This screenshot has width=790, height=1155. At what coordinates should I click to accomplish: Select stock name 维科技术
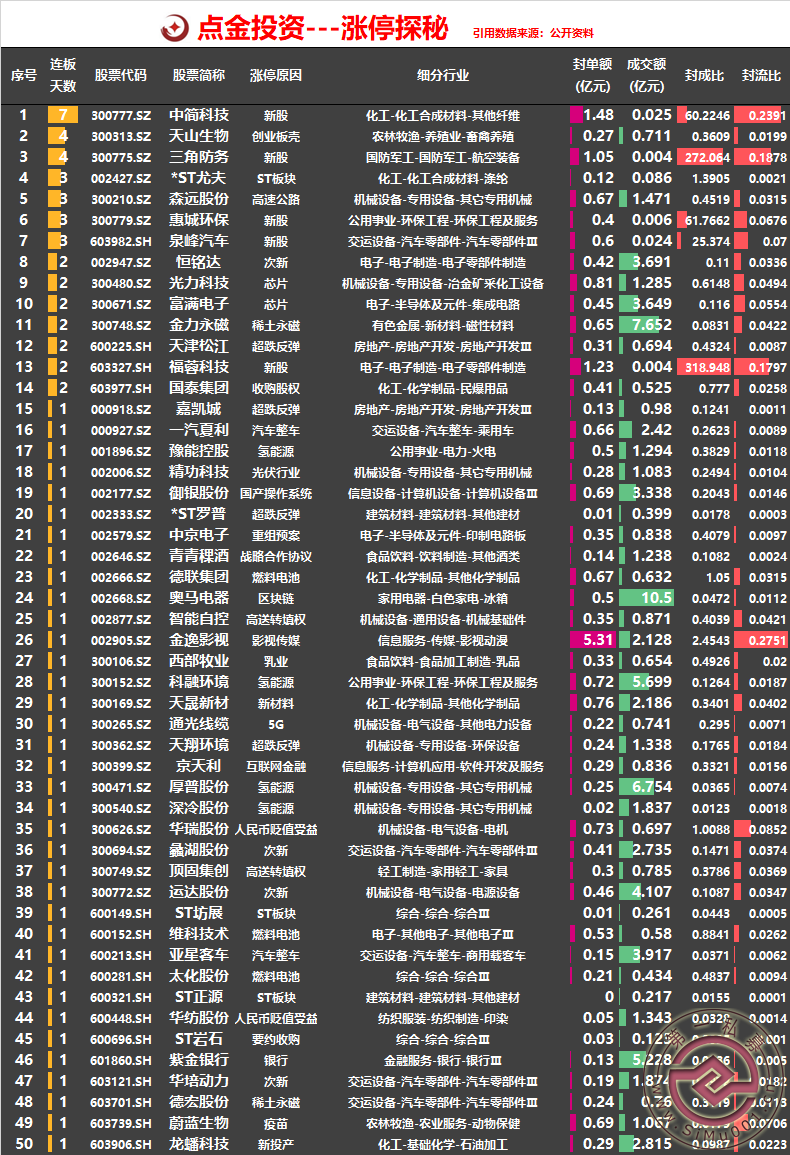click(x=199, y=934)
